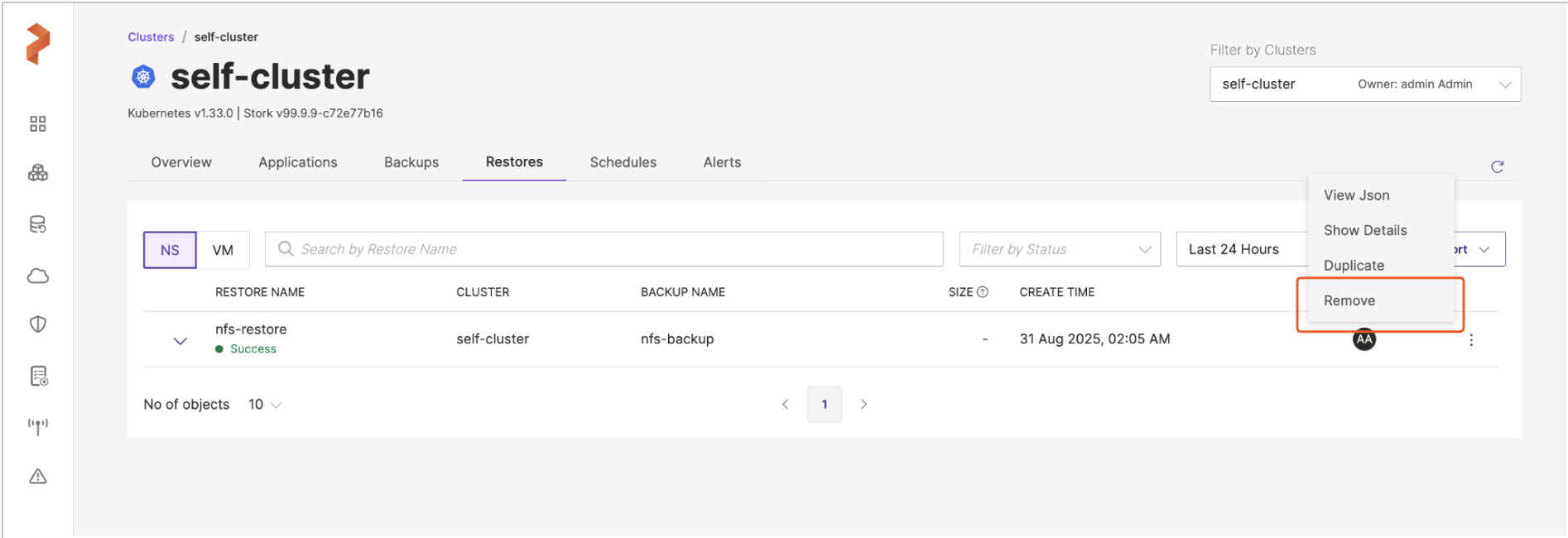
Task: Follow the Clusters breadcrumb link
Action: pos(151,37)
